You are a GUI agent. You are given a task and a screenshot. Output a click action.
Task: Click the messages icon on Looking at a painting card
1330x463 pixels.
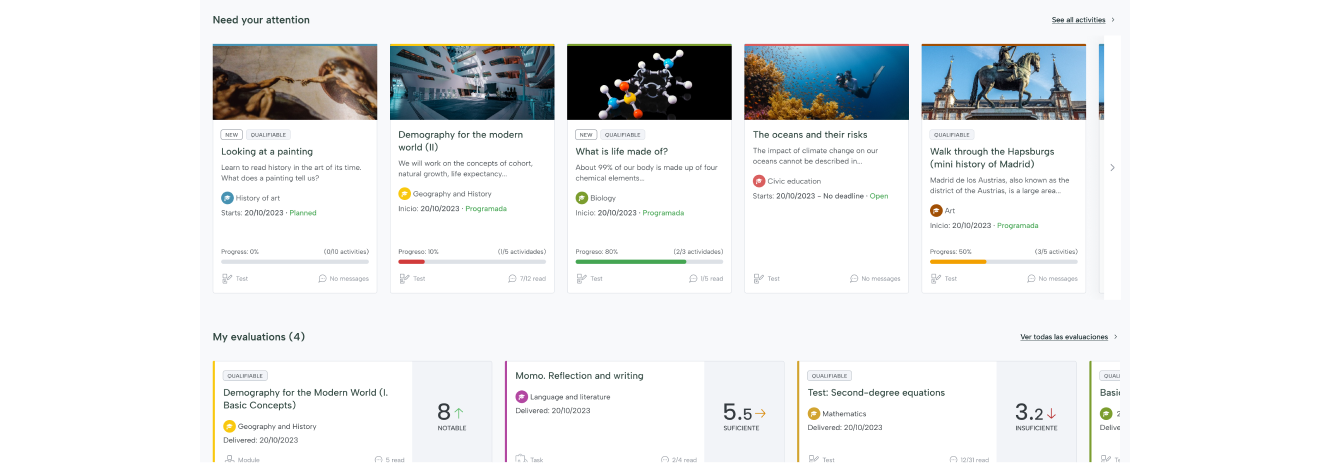click(323, 279)
